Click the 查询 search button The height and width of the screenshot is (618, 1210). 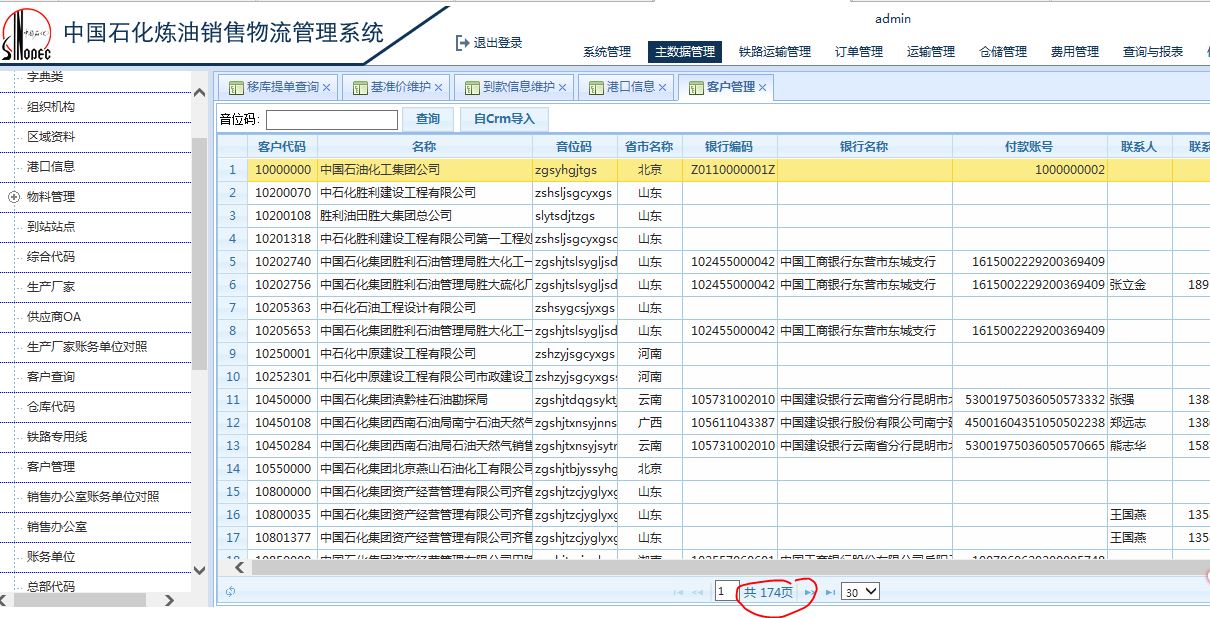pos(428,119)
